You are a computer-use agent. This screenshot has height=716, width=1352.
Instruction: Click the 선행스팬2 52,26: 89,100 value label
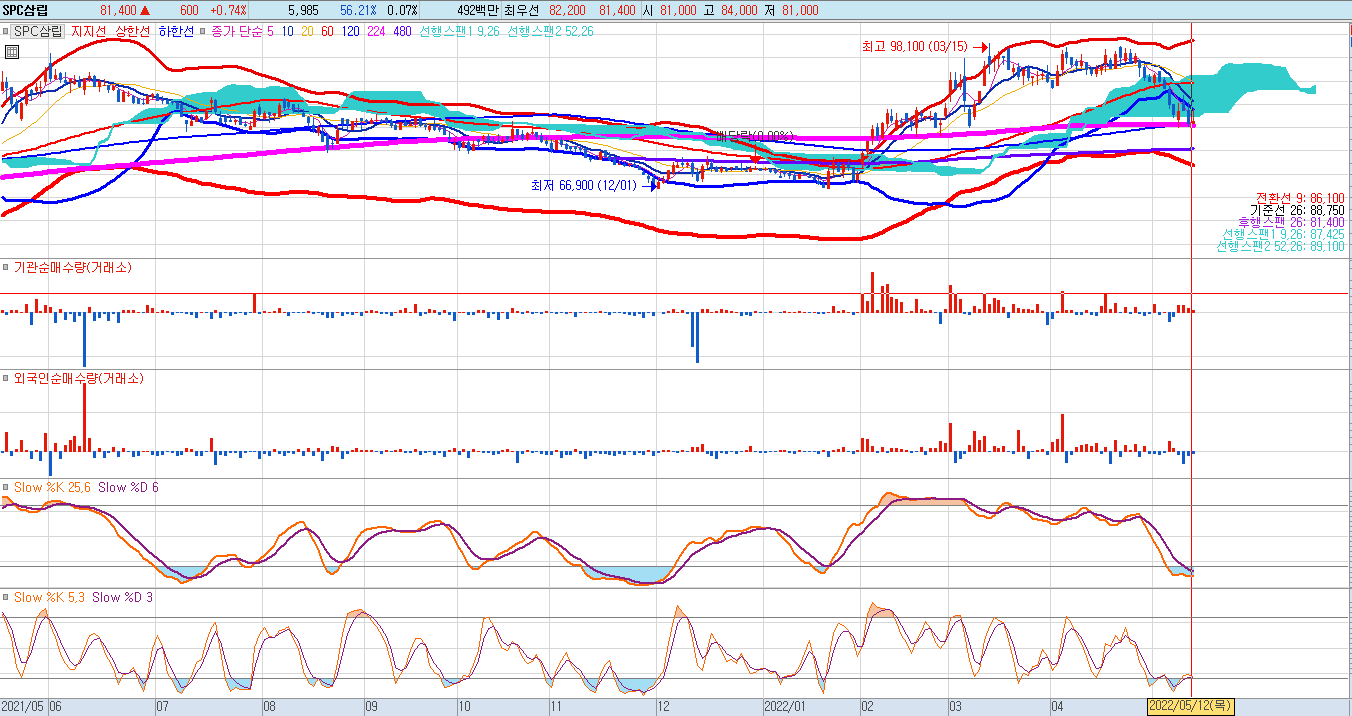[1281, 245]
